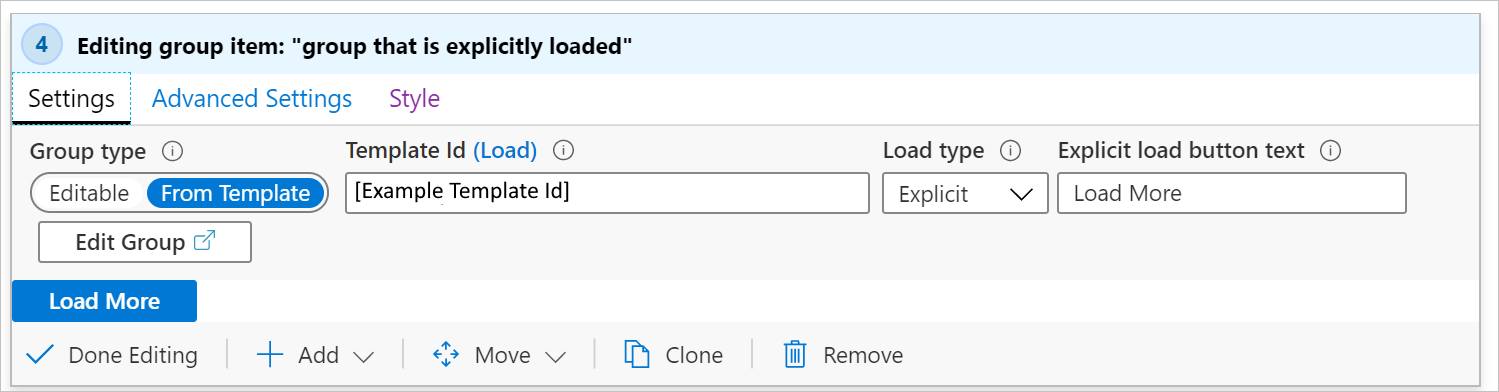1499x392 pixels.
Task: Click the Group type info icon
Action: tap(172, 151)
